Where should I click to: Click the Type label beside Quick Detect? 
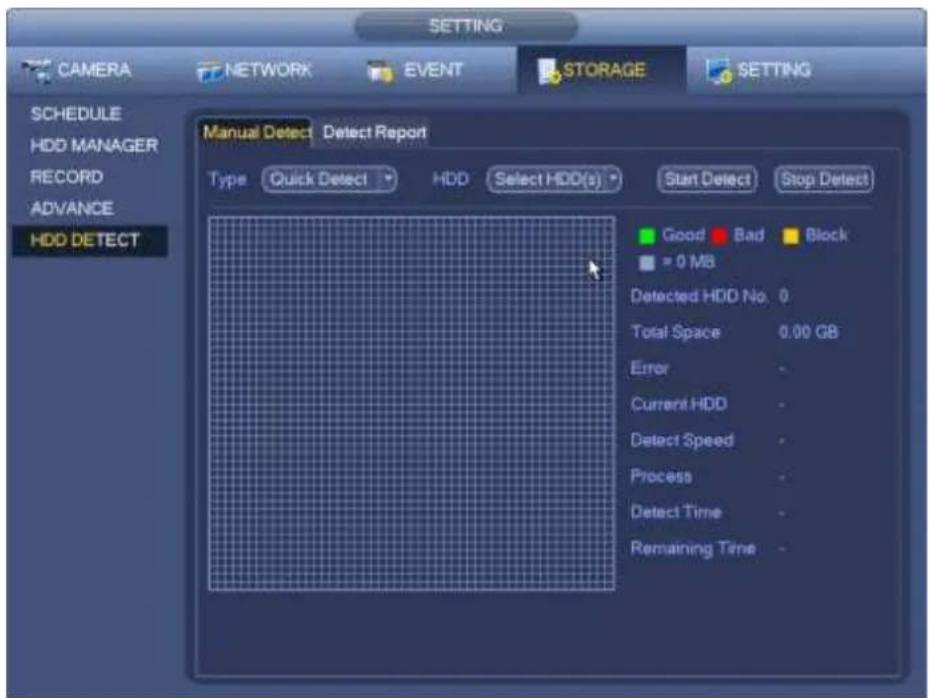tap(228, 179)
